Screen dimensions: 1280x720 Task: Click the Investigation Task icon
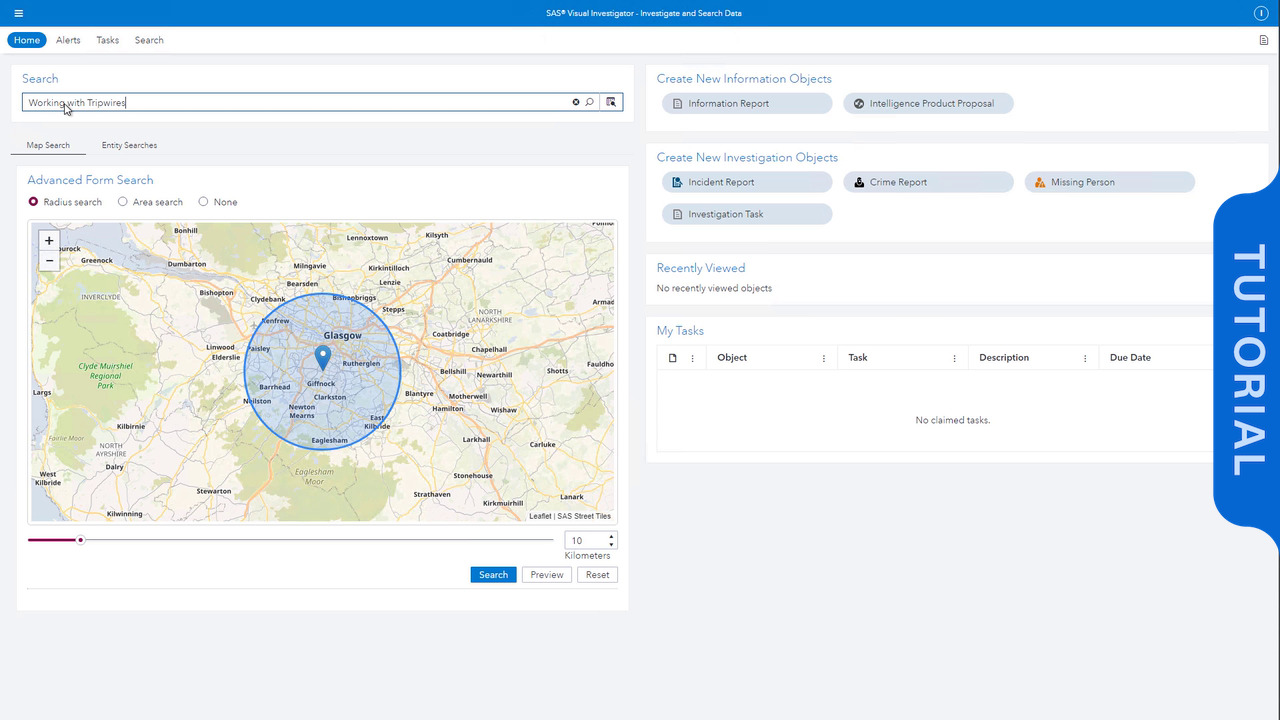click(x=677, y=214)
